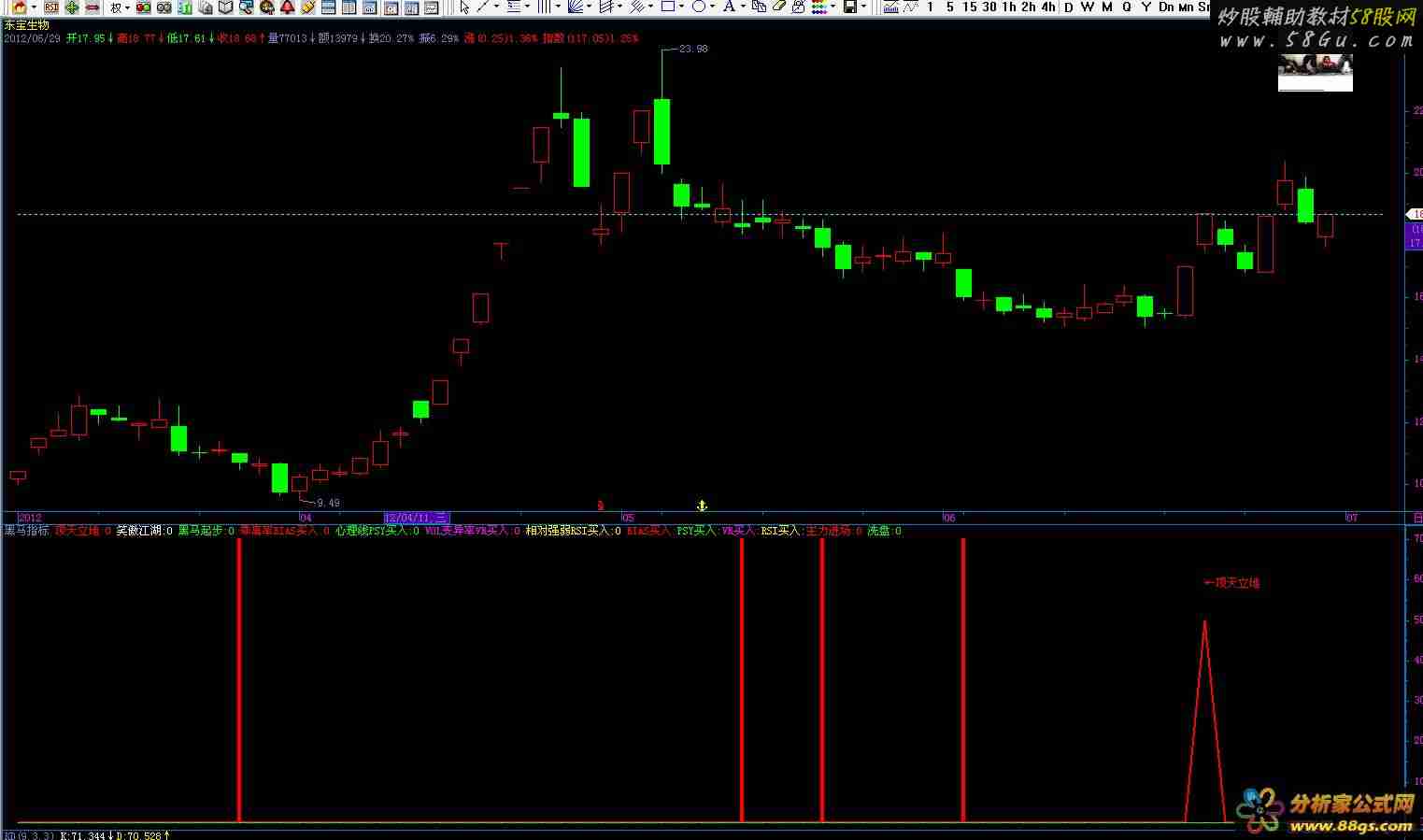Select the M monthly period button
Screen dimensions: 1423x840
tap(1107, 7)
